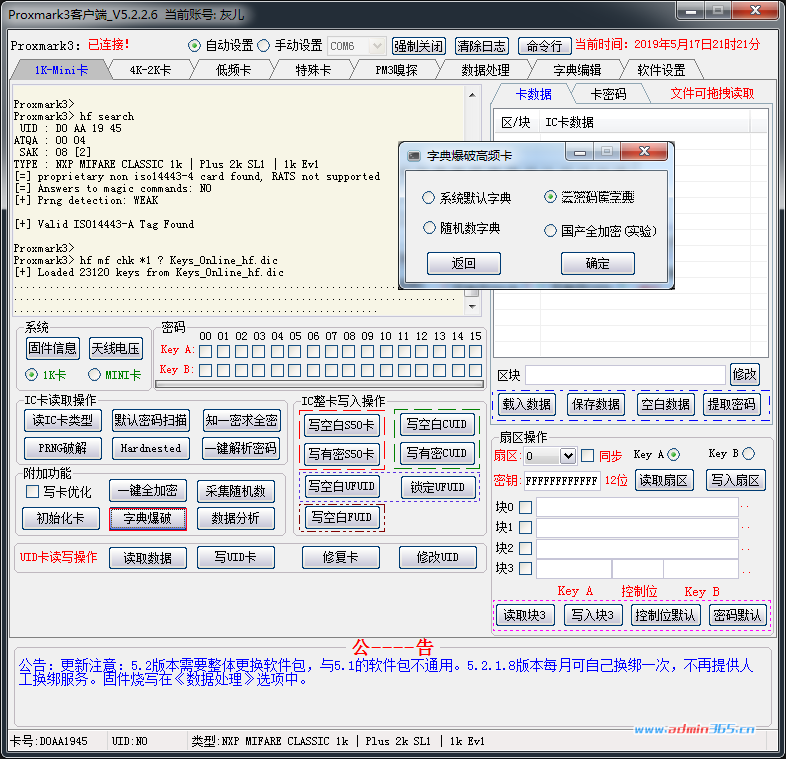Click 写空白S50卡
Screen dimensions: 786x759
(x=342, y=426)
